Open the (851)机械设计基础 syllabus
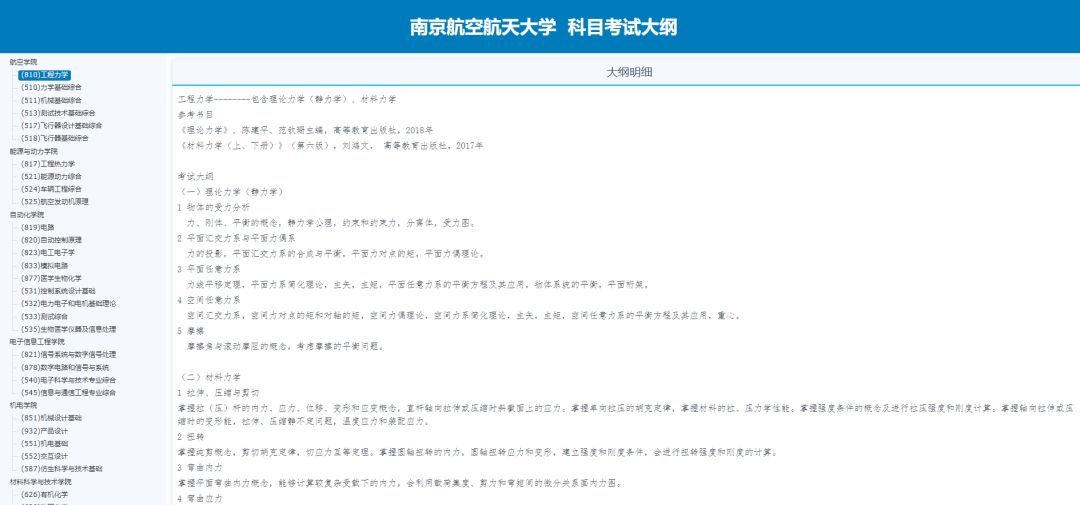 pyautogui.click(x=51, y=418)
